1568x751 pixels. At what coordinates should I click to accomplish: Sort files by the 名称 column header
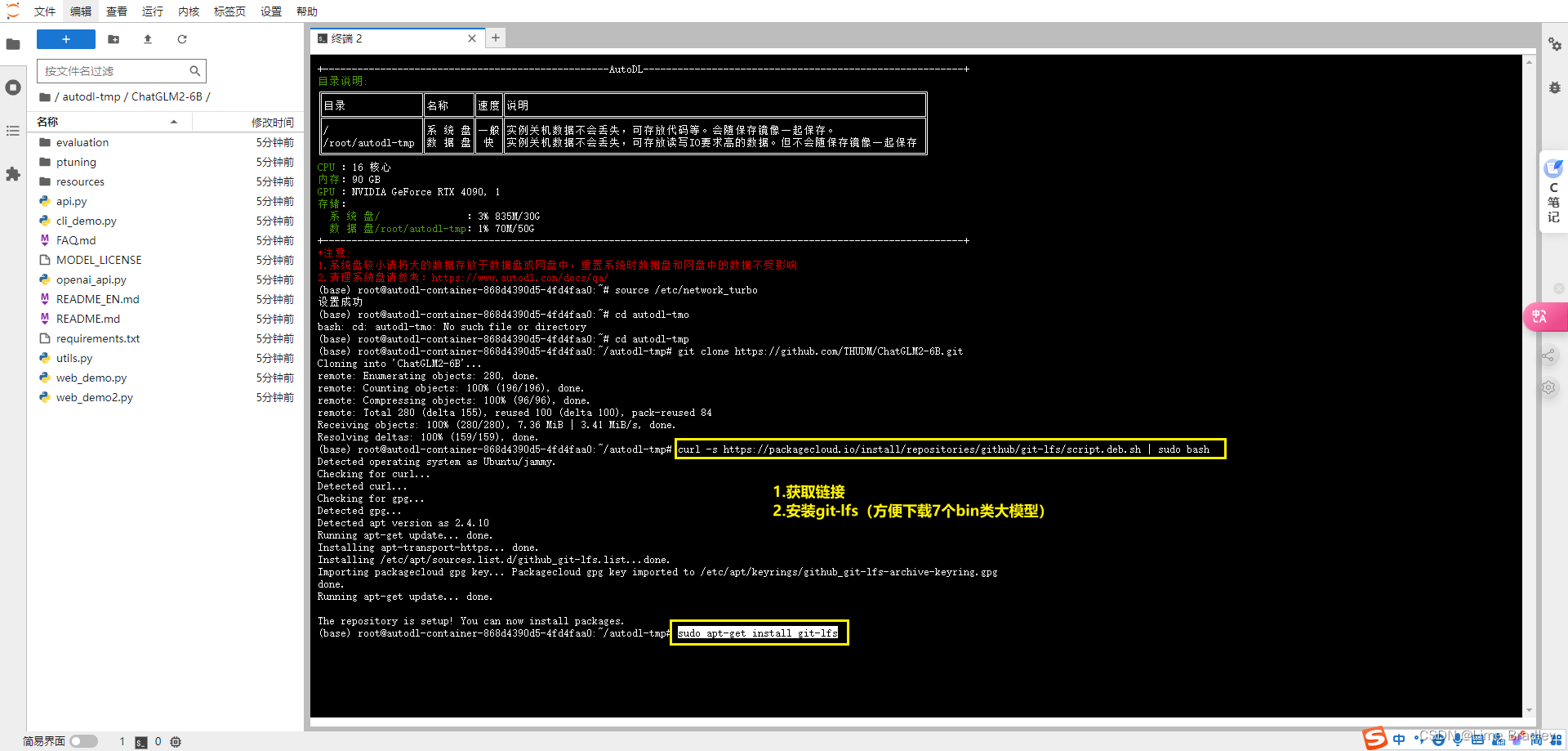109,122
